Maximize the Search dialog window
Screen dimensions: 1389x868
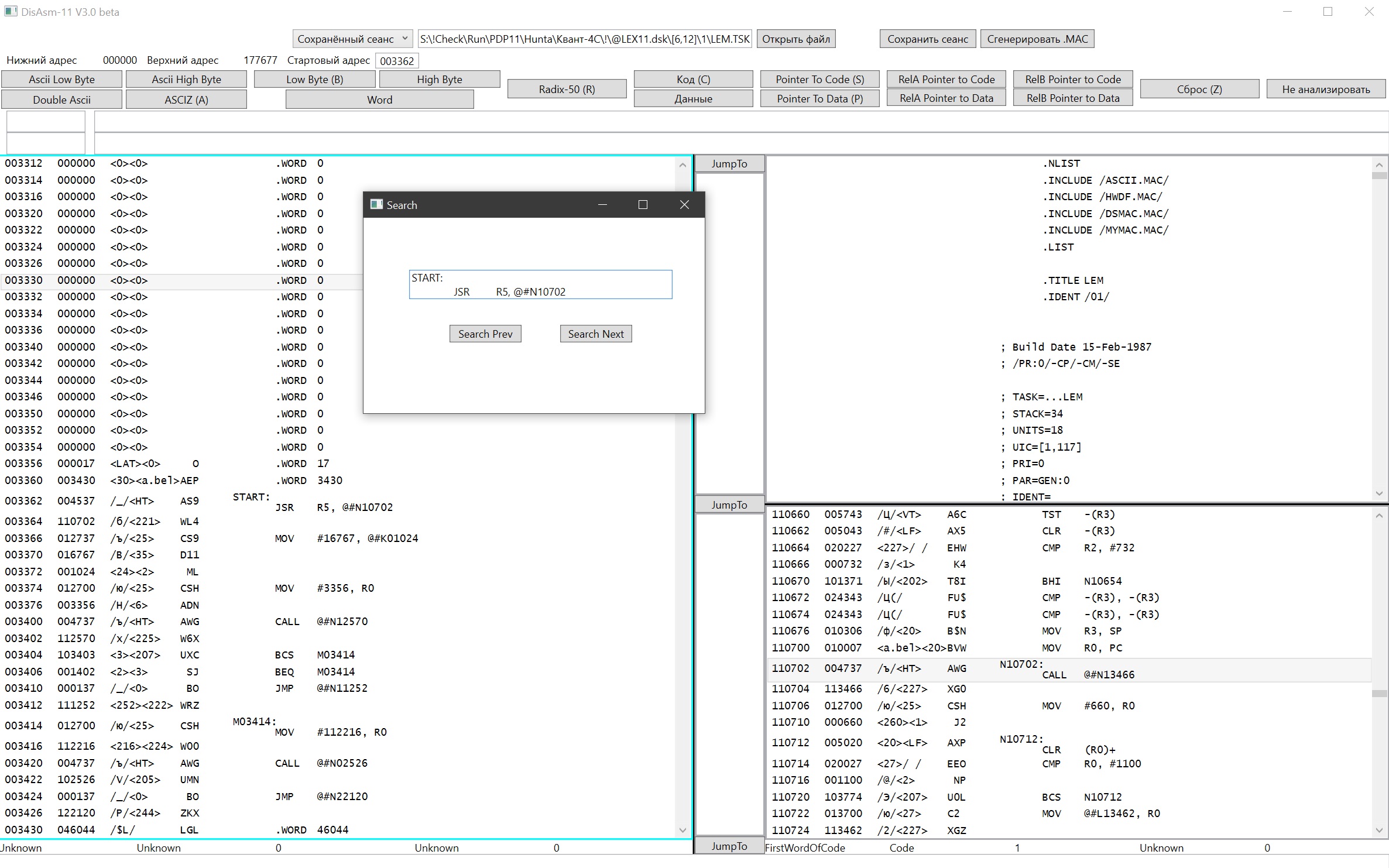tap(643, 205)
